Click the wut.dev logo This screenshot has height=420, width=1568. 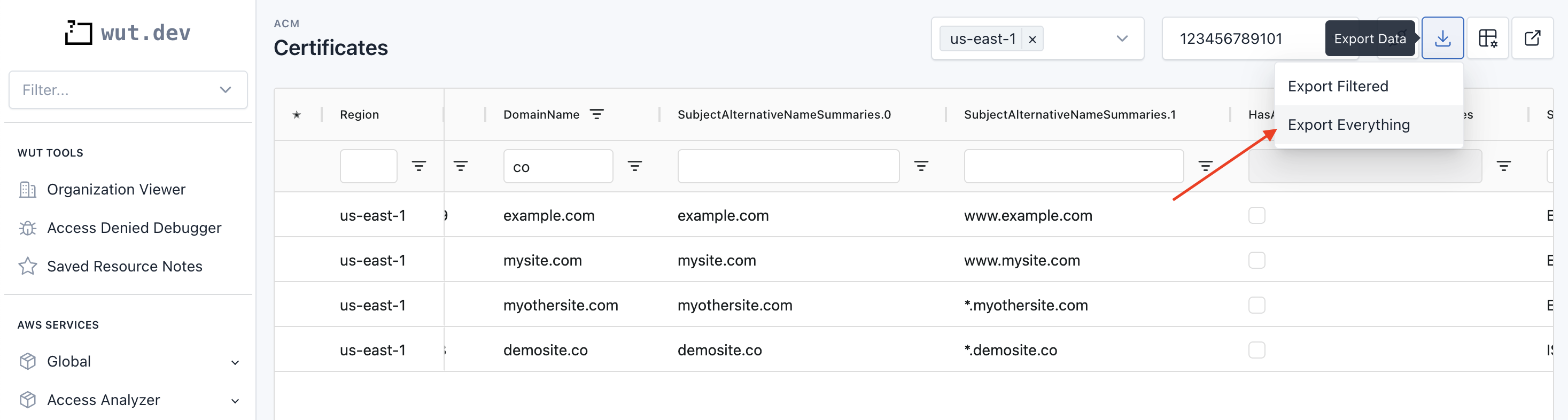coord(128,32)
